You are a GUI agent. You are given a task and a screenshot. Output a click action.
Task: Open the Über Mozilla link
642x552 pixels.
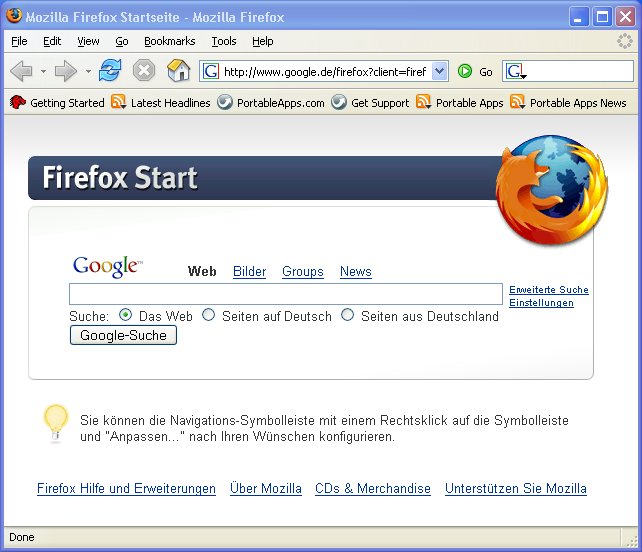tap(266, 488)
